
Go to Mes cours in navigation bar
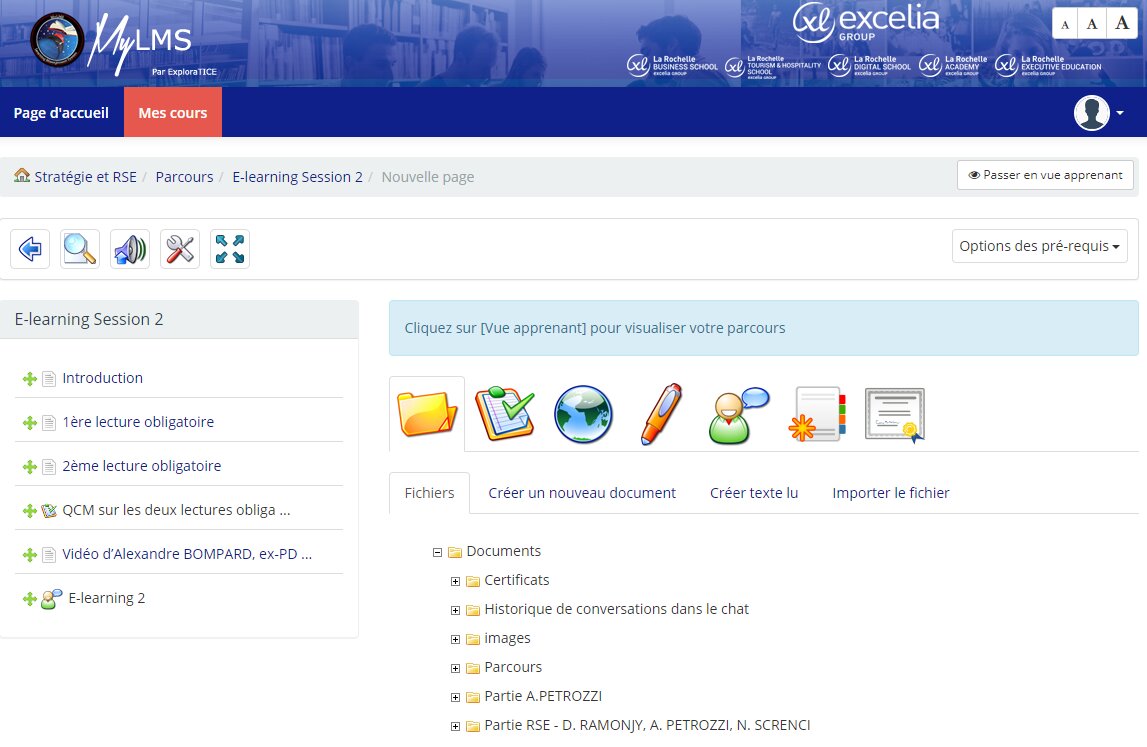(x=173, y=113)
